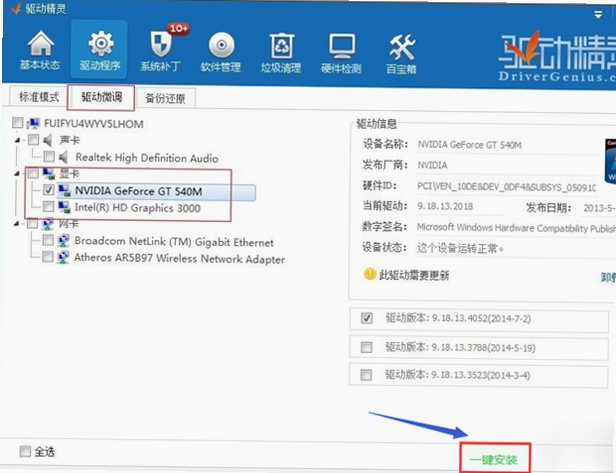This screenshot has width=616, height=473.
Task: Switch to 备份还原 tab
Action: [x=165, y=98]
